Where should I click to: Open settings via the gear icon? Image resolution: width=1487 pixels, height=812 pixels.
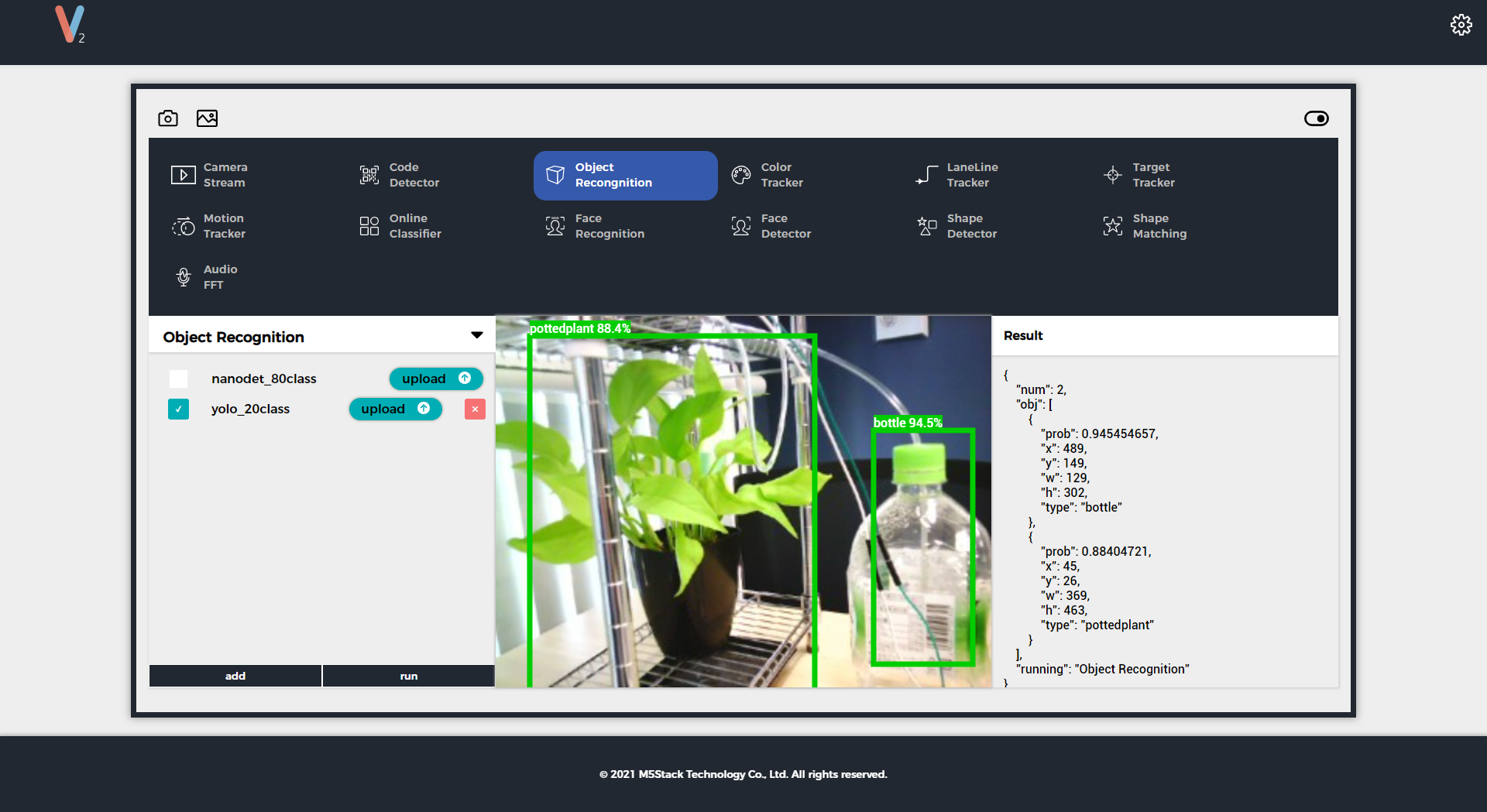[1461, 25]
